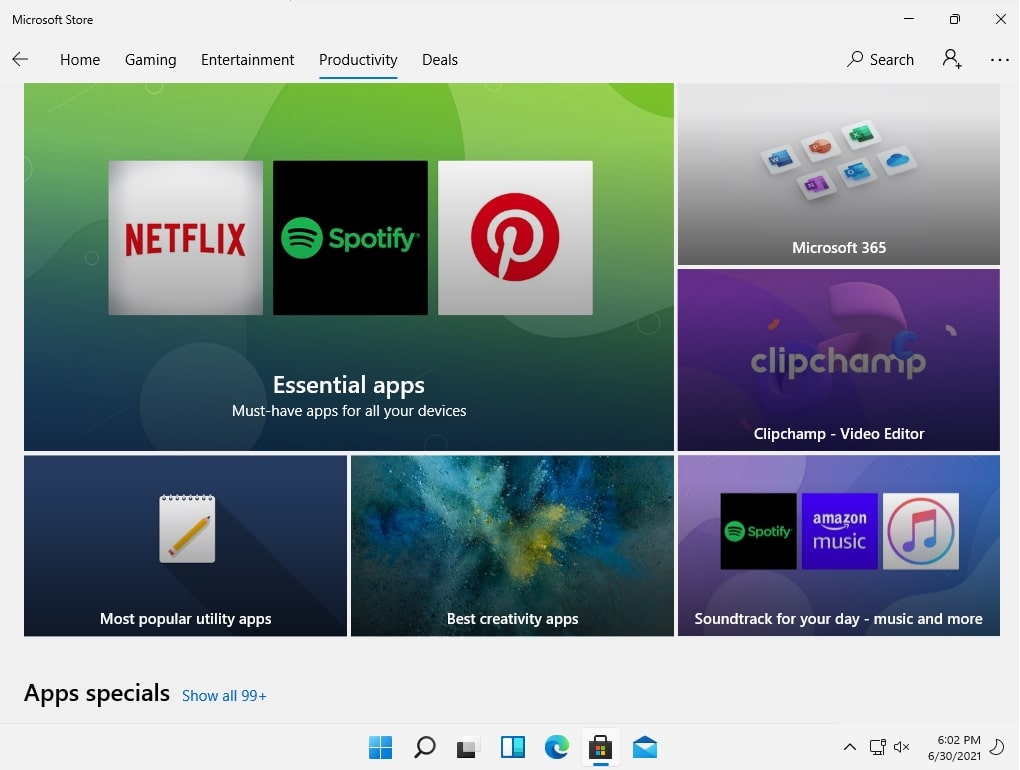
Task: Click the Search magnifier button
Action: pyautogui.click(x=880, y=60)
